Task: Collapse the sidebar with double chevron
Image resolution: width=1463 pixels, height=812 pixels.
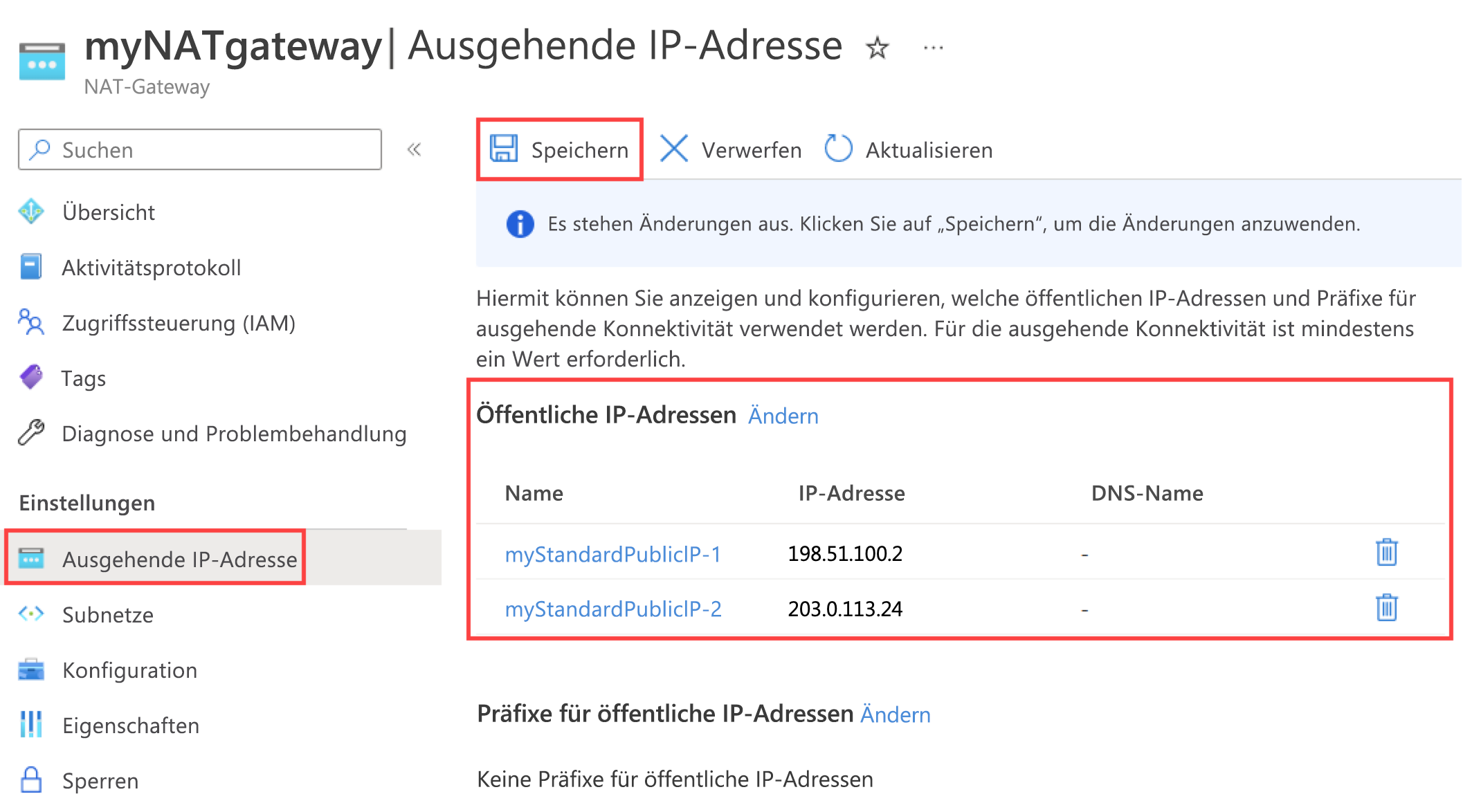Action: (414, 149)
